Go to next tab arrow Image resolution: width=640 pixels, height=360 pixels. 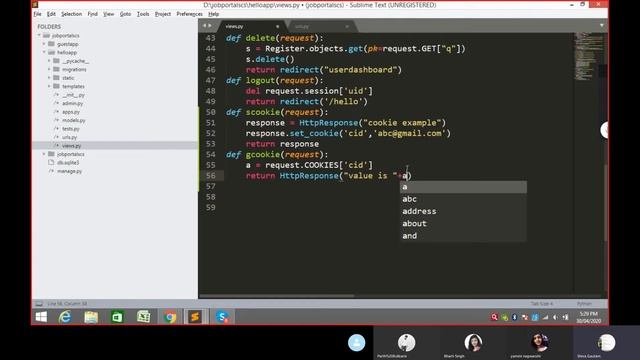(210, 26)
